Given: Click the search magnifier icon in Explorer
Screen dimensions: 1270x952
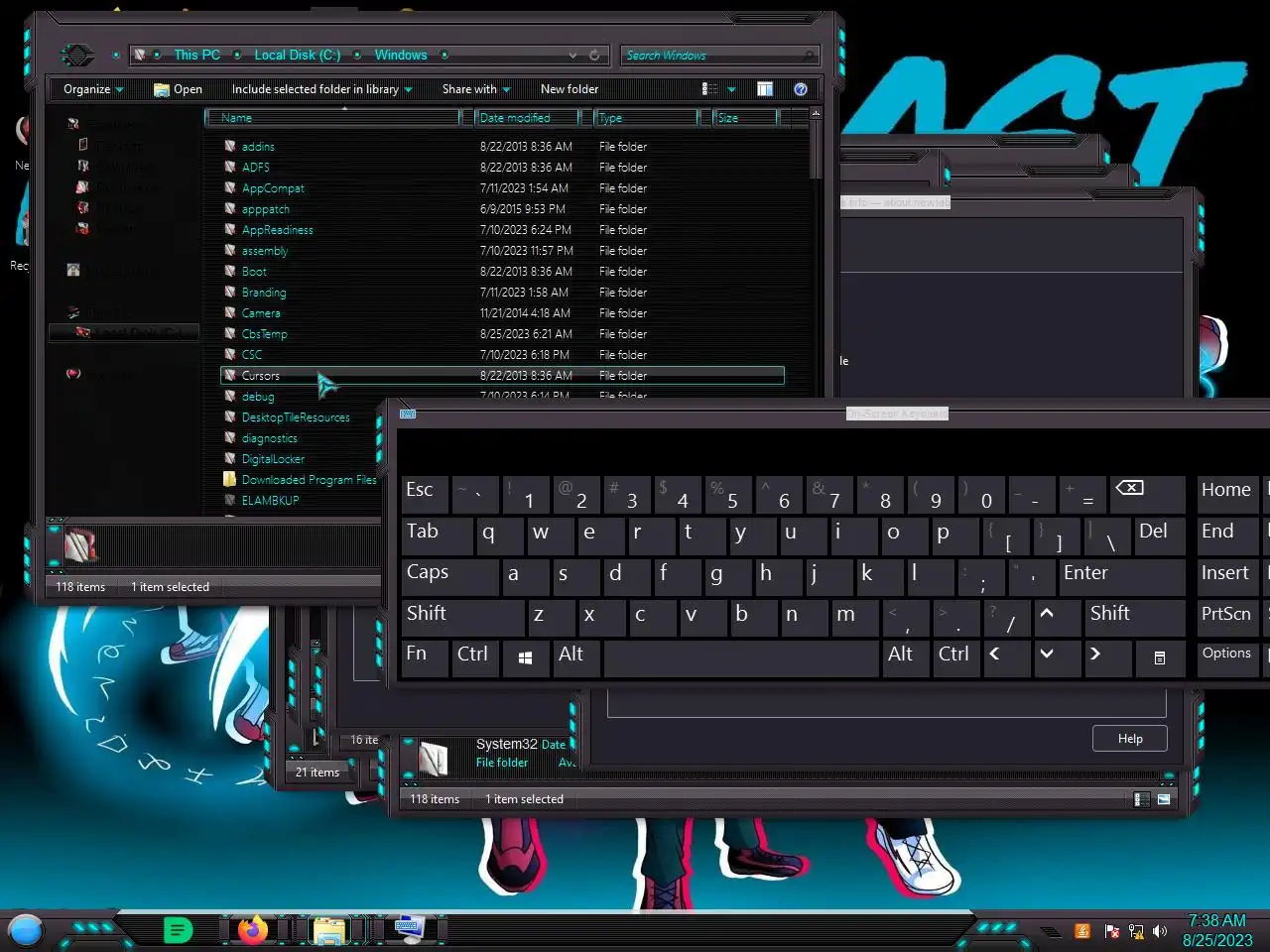Looking at the screenshot, I should (809, 56).
